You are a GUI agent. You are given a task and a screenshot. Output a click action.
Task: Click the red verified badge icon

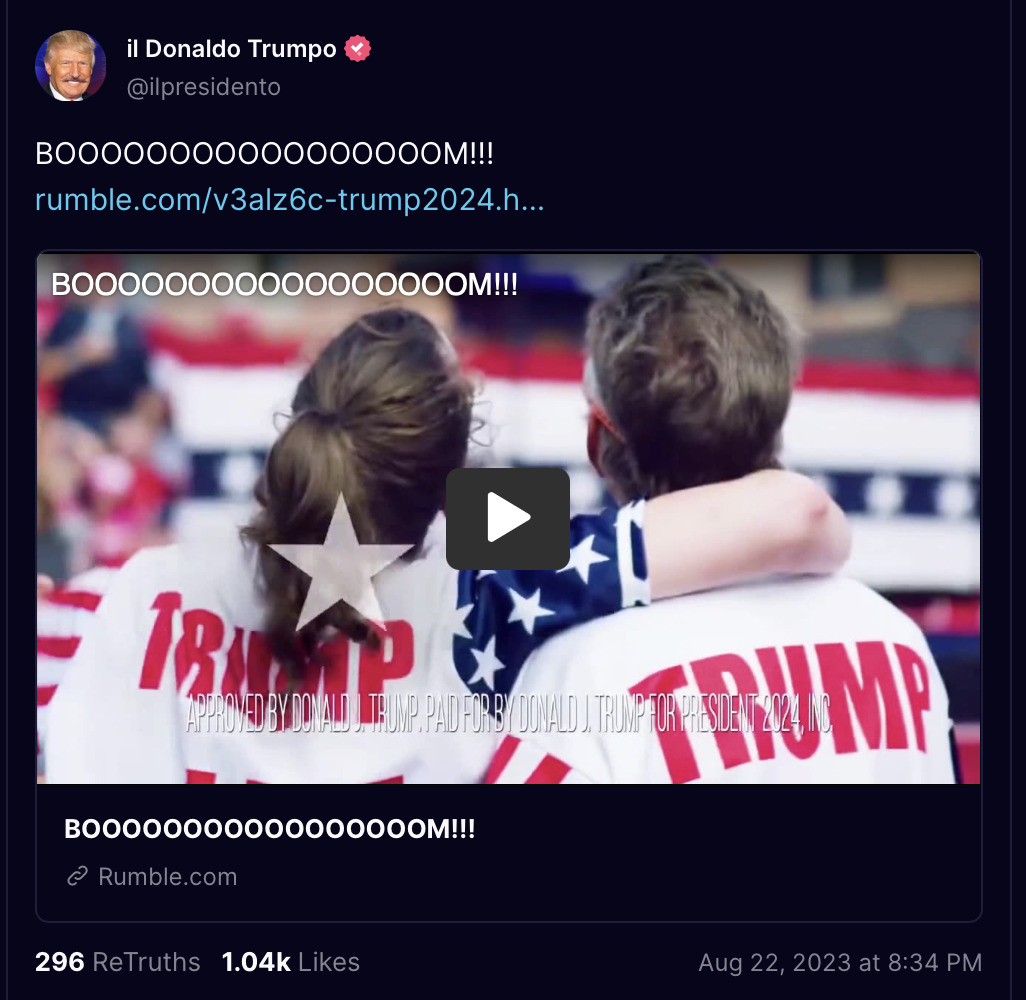(x=357, y=48)
